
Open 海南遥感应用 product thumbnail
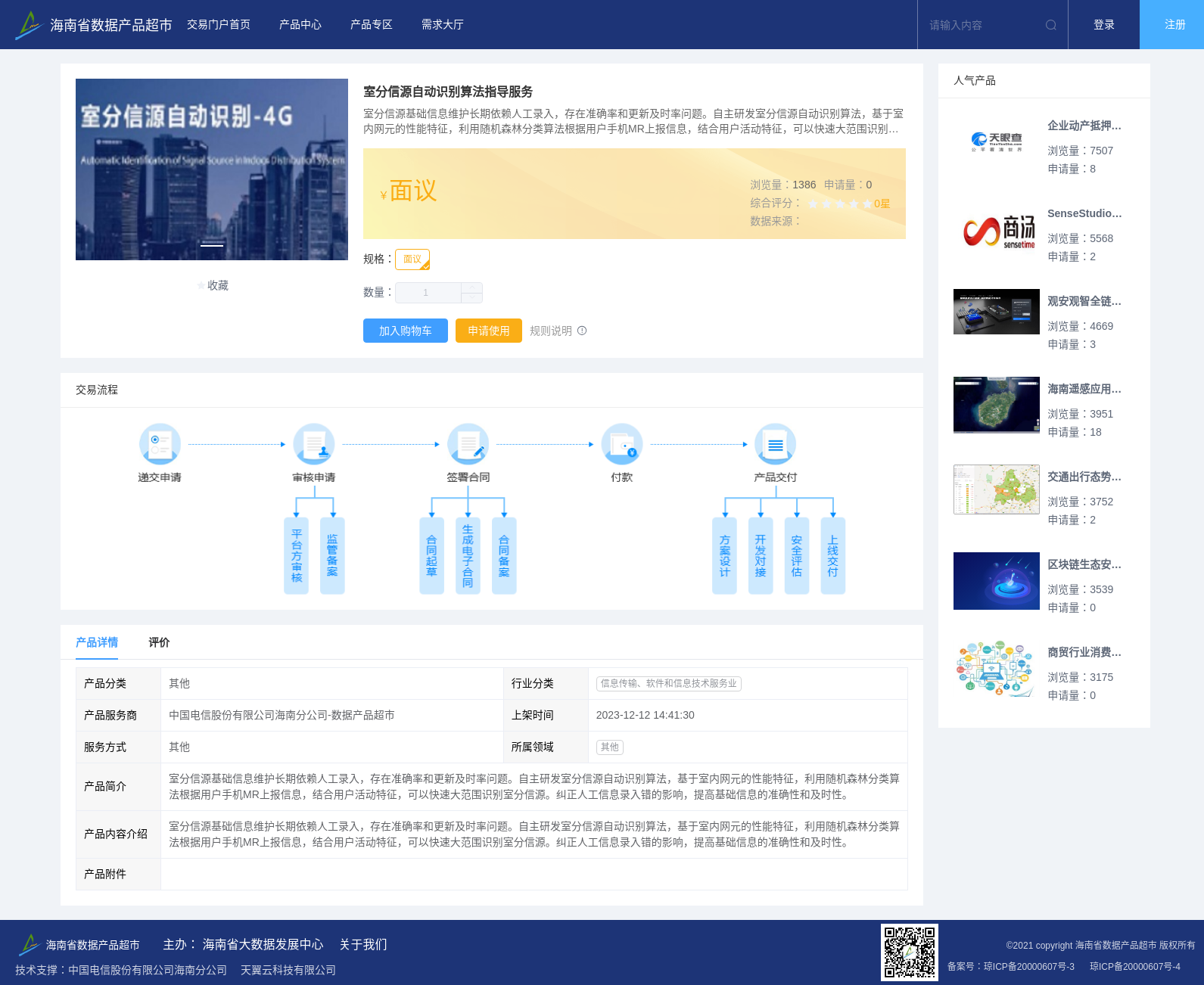(x=997, y=405)
